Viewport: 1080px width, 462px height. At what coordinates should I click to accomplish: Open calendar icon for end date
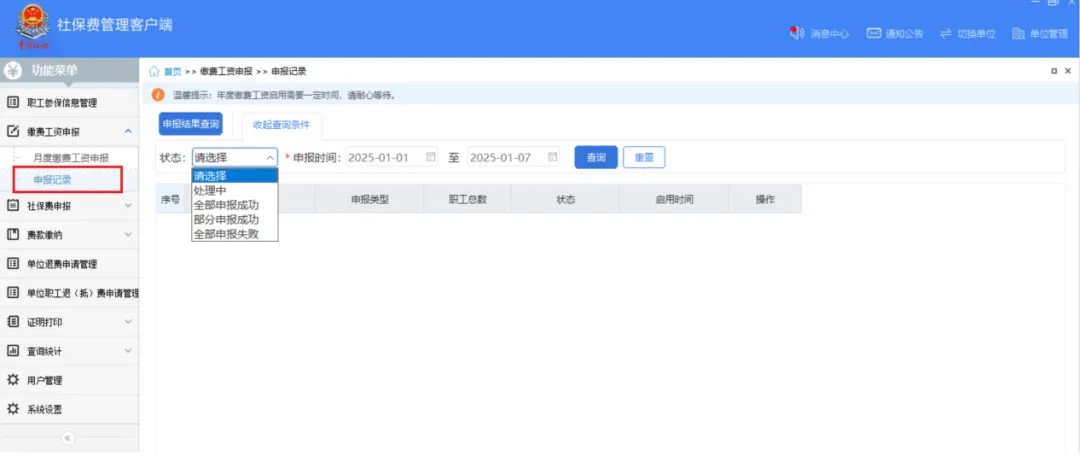click(x=553, y=157)
